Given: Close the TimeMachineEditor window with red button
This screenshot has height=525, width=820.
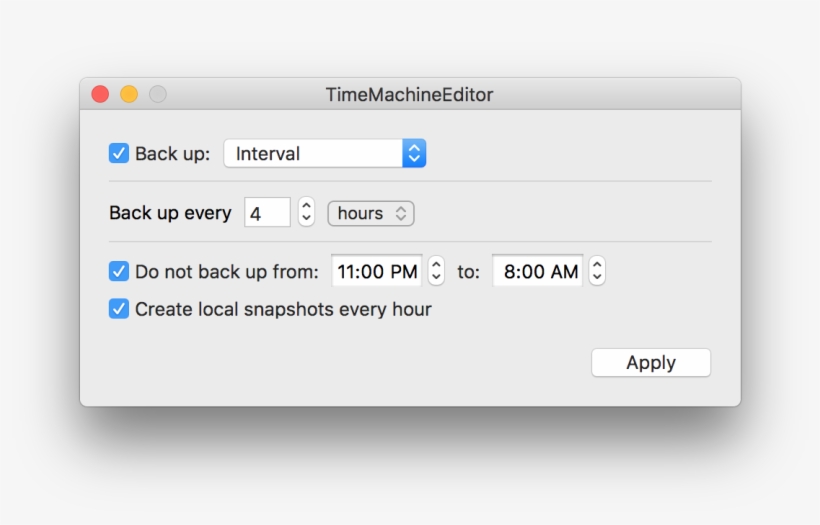Looking at the screenshot, I should [100, 94].
